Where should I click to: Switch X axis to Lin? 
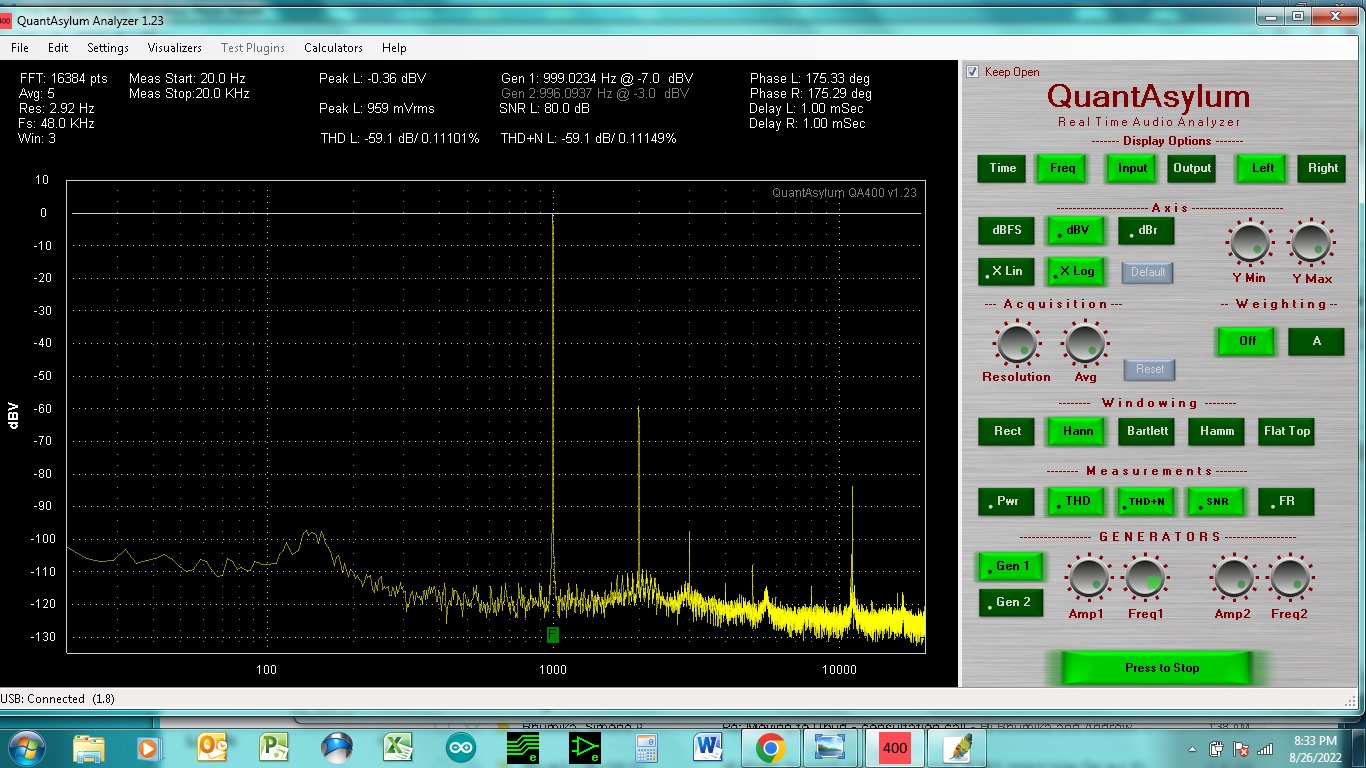click(1007, 271)
